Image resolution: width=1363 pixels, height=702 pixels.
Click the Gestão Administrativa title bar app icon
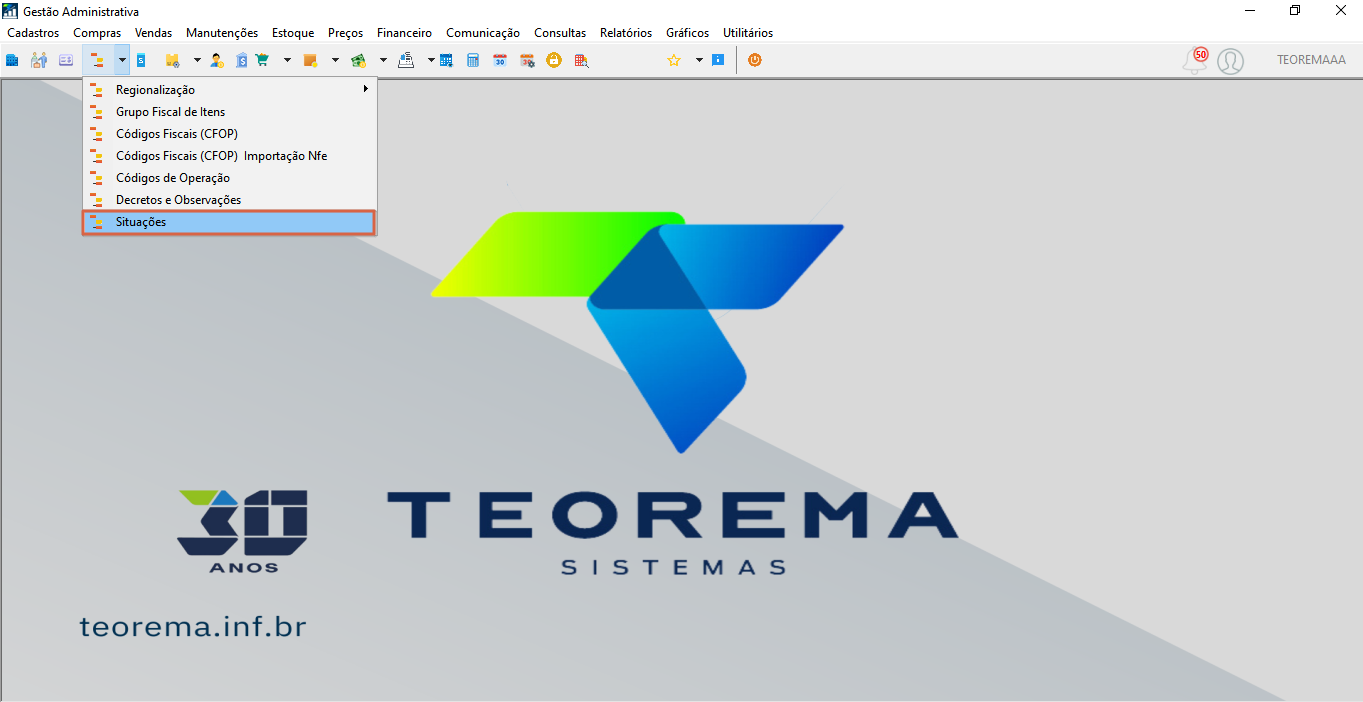click(11, 11)
